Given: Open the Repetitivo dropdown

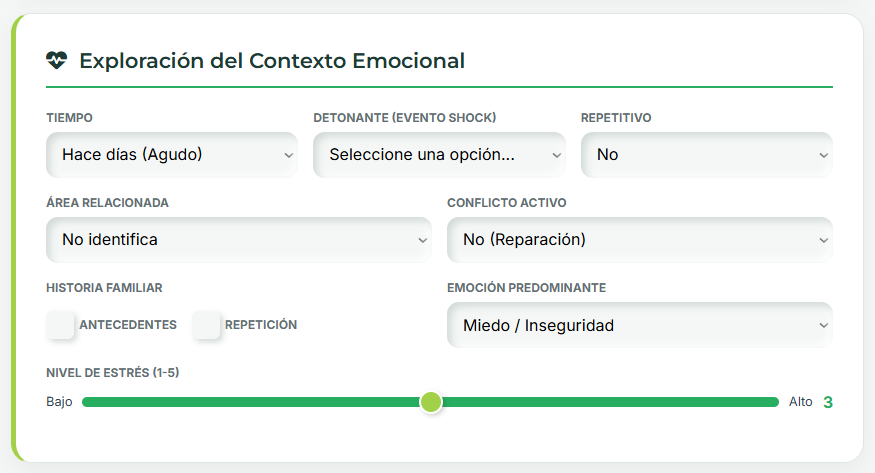Looking at the screenshot, I should tap(706, 155).
